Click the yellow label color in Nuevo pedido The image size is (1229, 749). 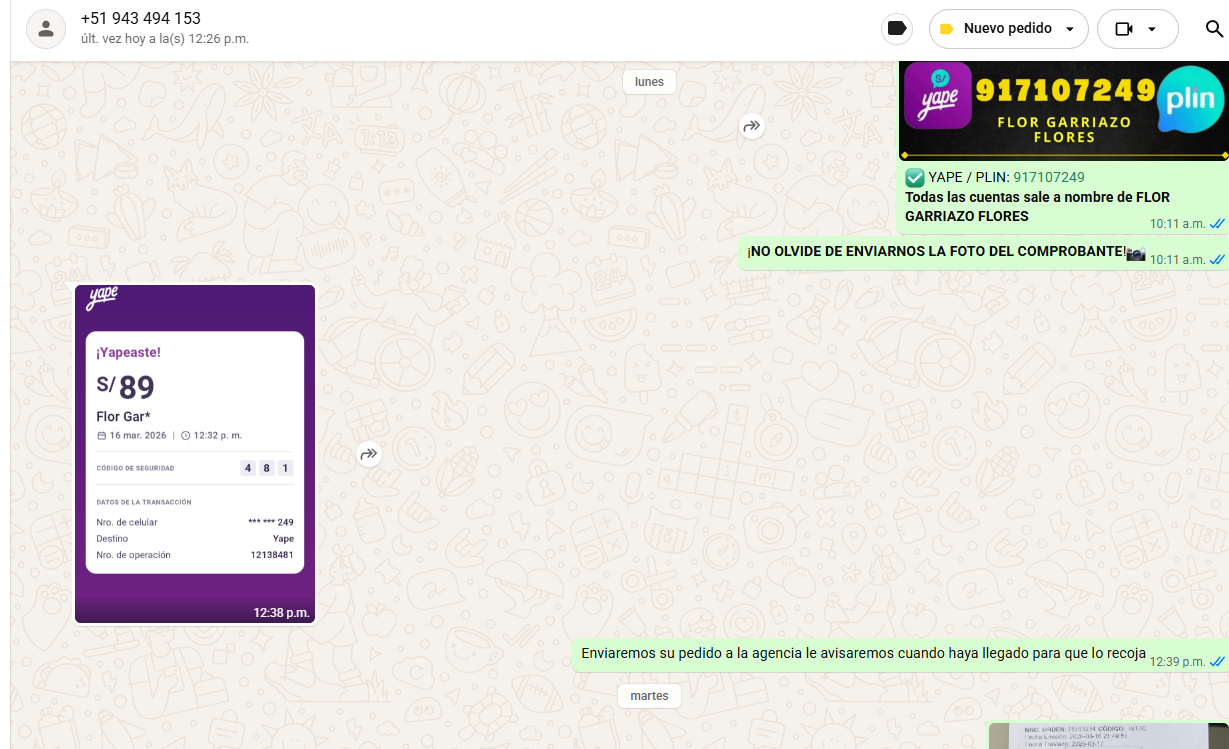(x=946, y=29)
